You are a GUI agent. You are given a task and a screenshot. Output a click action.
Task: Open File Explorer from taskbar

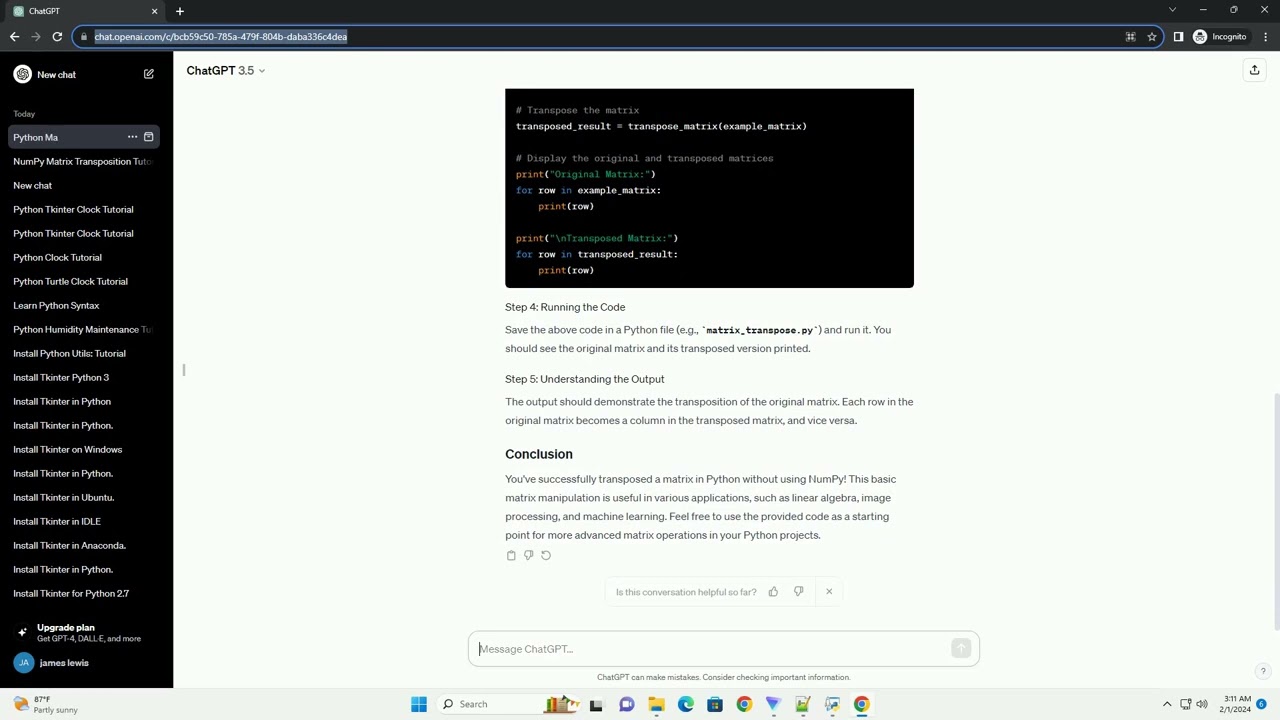click(x=656, y=704)
